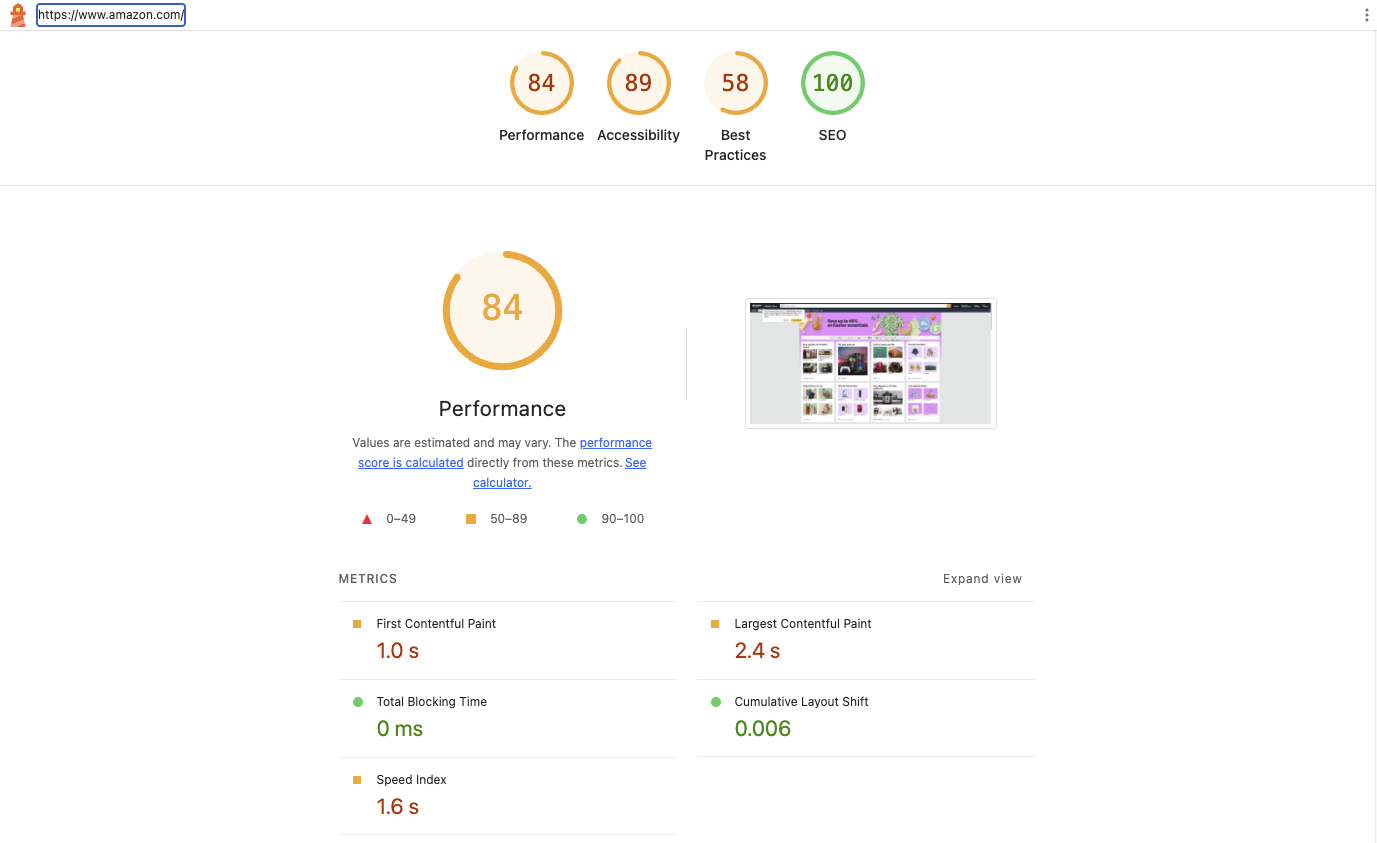This screenshot has height=843, width=1377.
Task: Click the green circle beside Total Blocking Time
Action: pos(357,702)
